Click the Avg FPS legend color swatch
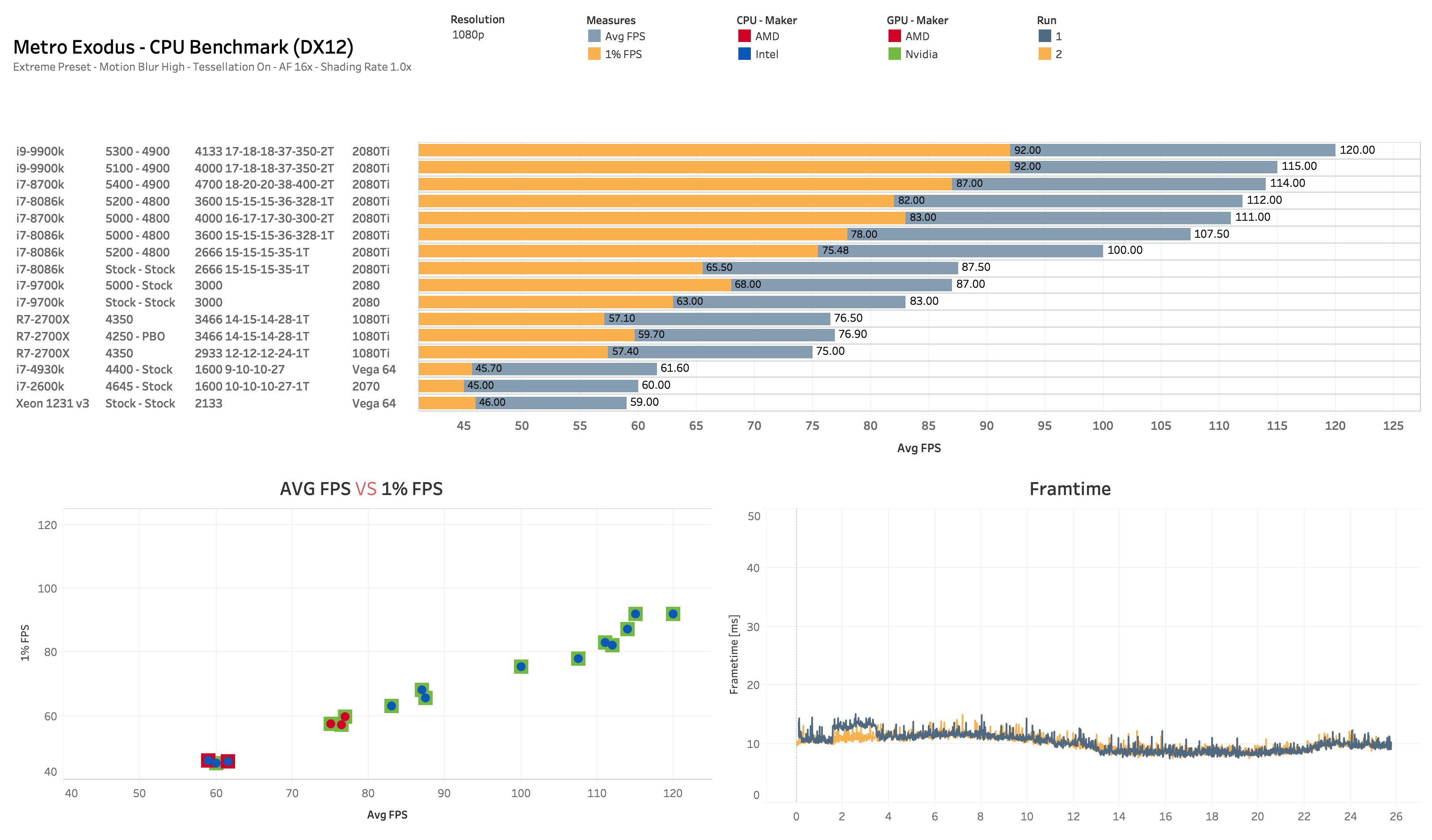This screenshot has width=1432, height=840. [594, 36]
